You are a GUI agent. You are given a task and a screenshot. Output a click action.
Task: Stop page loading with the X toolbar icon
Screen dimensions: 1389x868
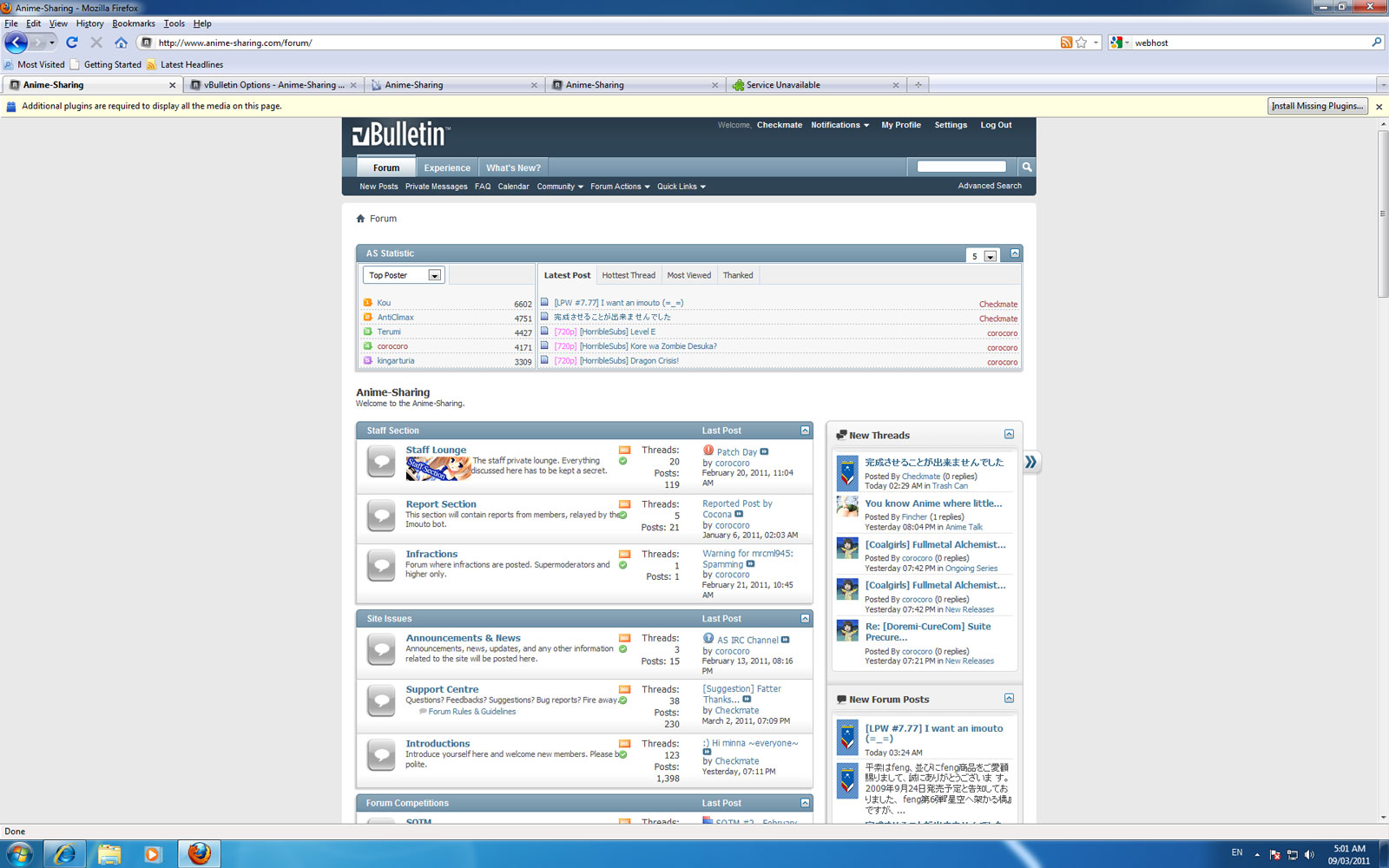click(x=96, y=43)
